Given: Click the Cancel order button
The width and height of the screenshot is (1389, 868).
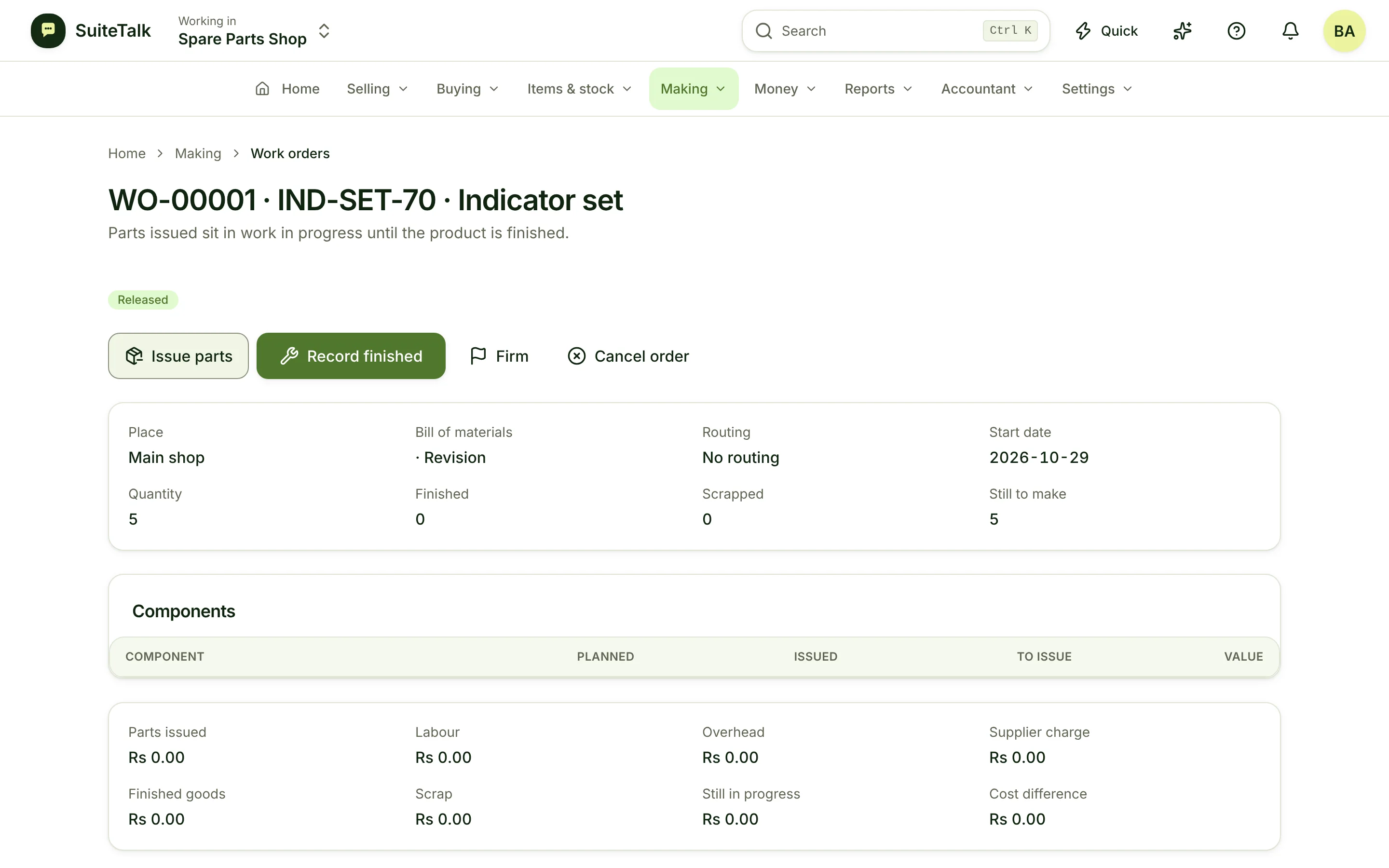Looking at the screenshot, I should [x=628, y=356].
